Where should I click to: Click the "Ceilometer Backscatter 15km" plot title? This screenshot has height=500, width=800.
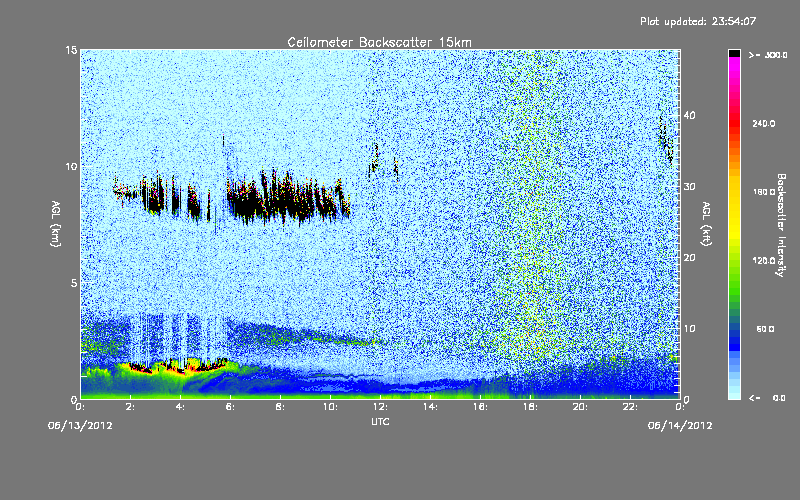[379, 42]
